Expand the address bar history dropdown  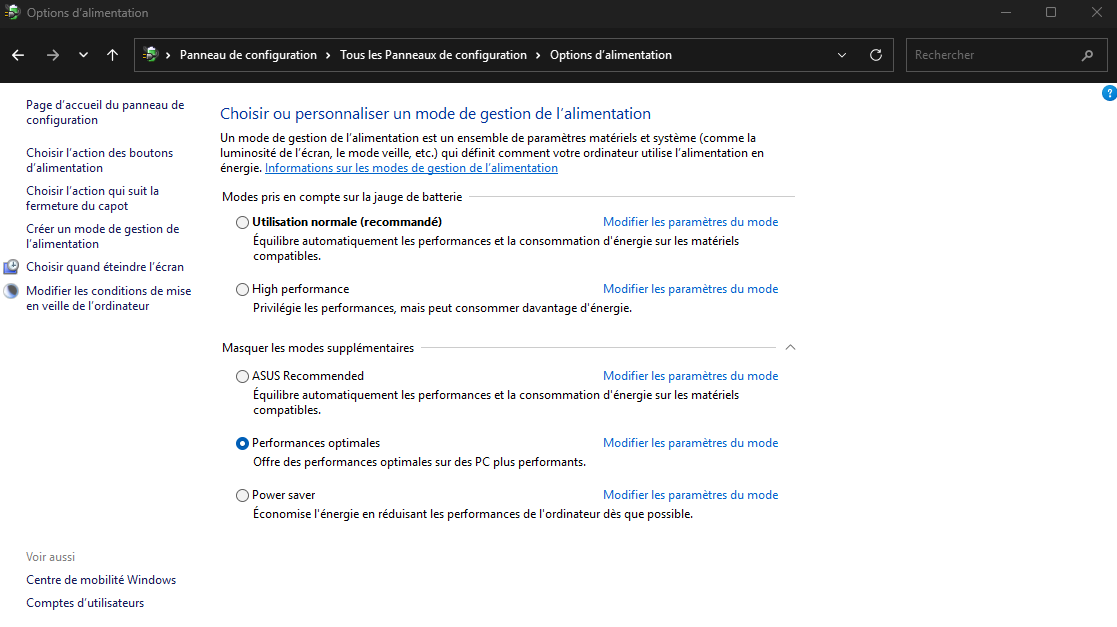(842, 55)
